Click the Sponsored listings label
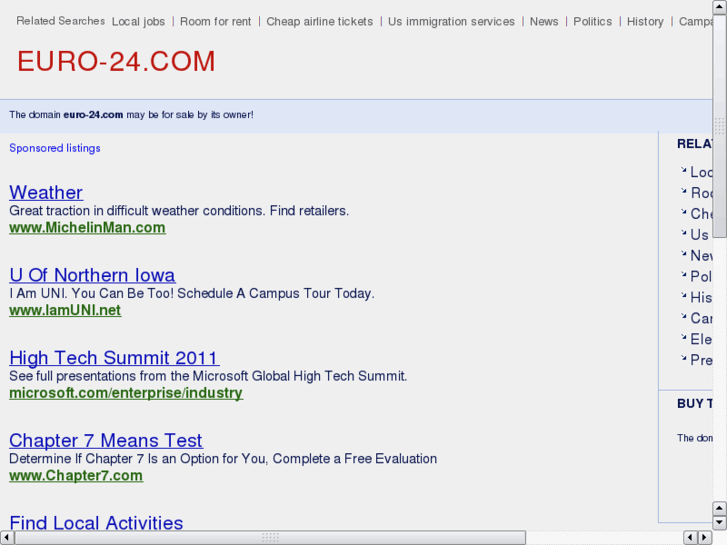 tap(55, 148)
